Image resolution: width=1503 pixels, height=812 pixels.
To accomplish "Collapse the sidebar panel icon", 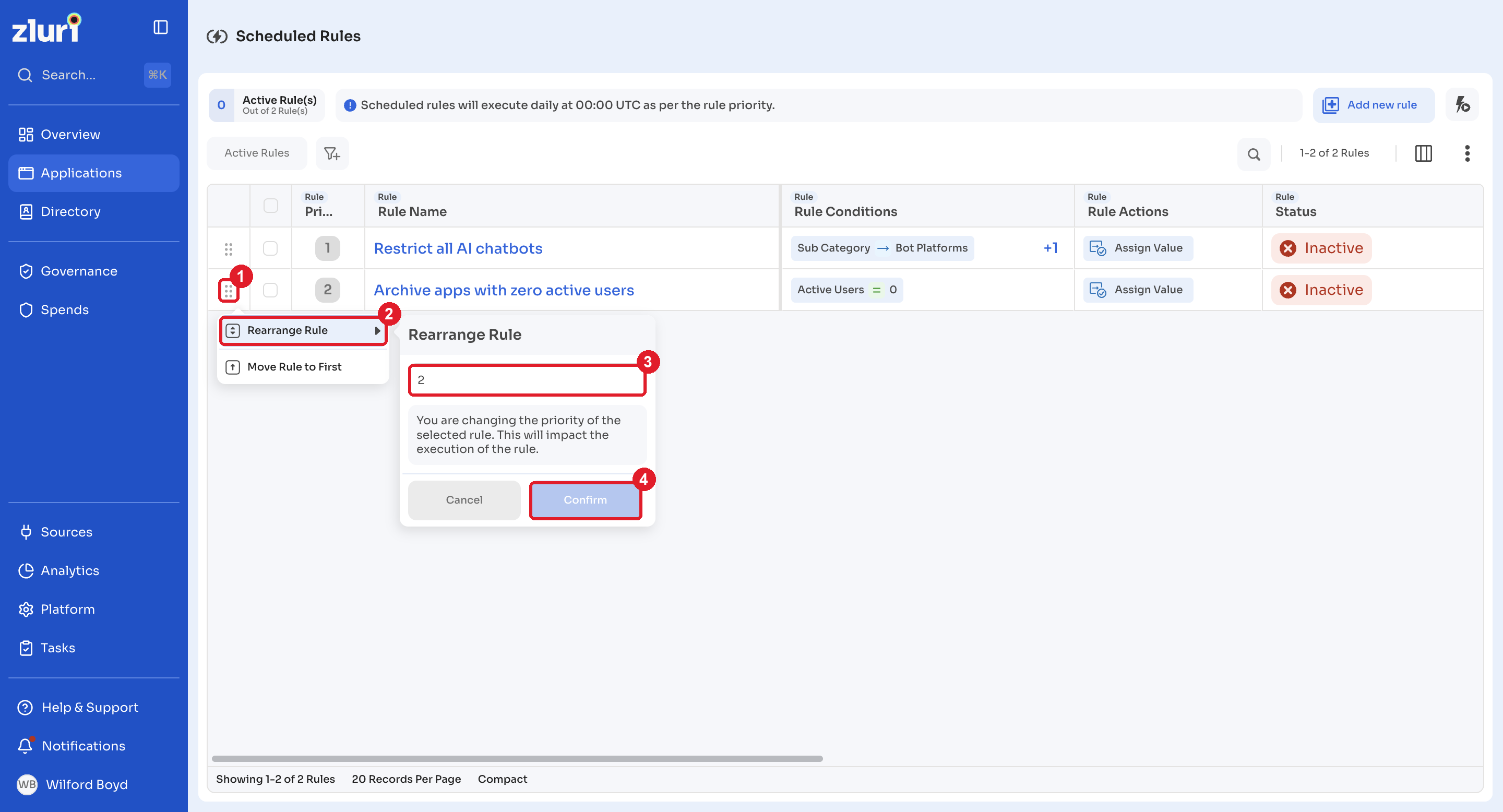I will (x=160, y=28).
